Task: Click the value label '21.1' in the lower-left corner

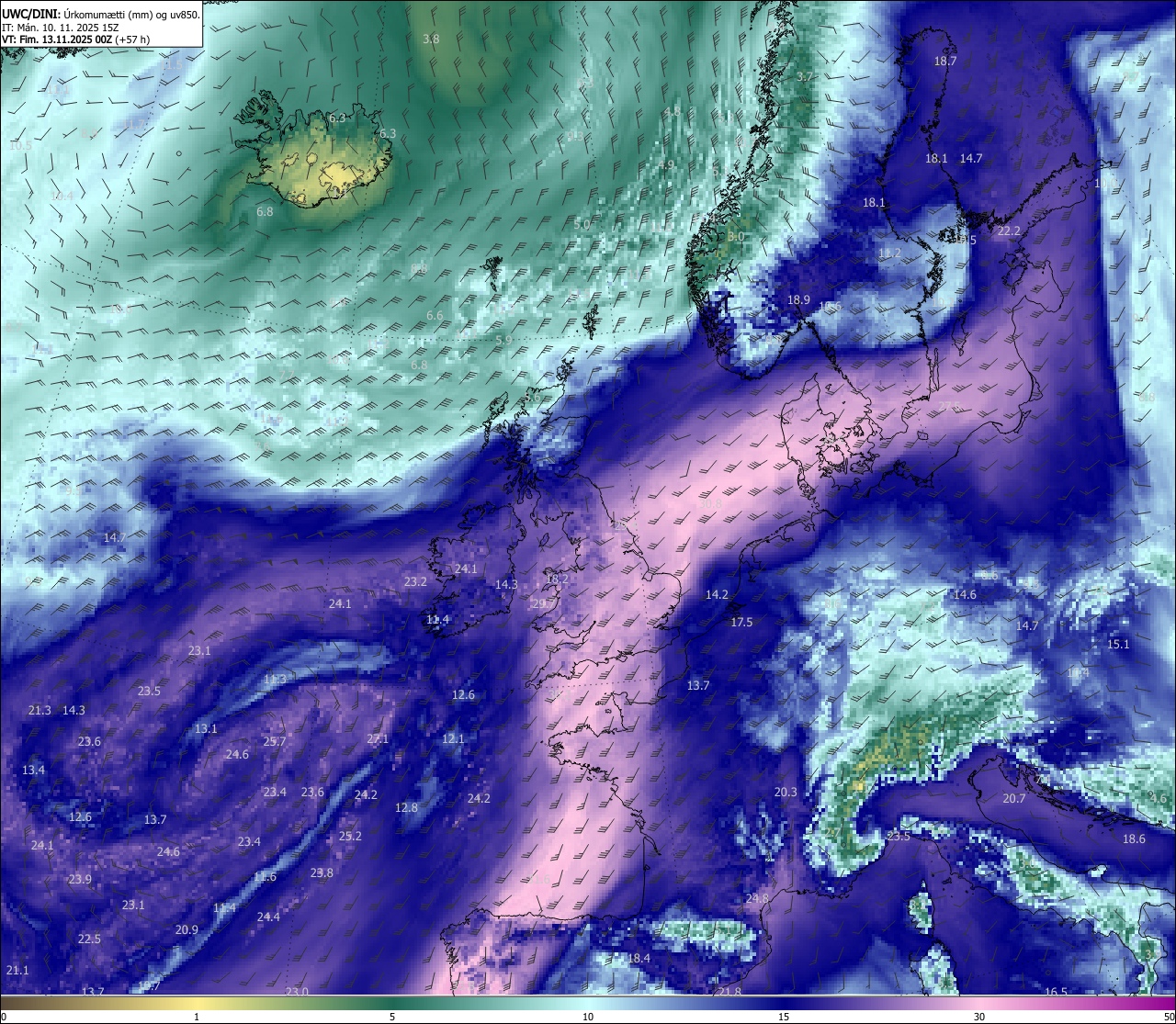Action: tap(17, 971)
